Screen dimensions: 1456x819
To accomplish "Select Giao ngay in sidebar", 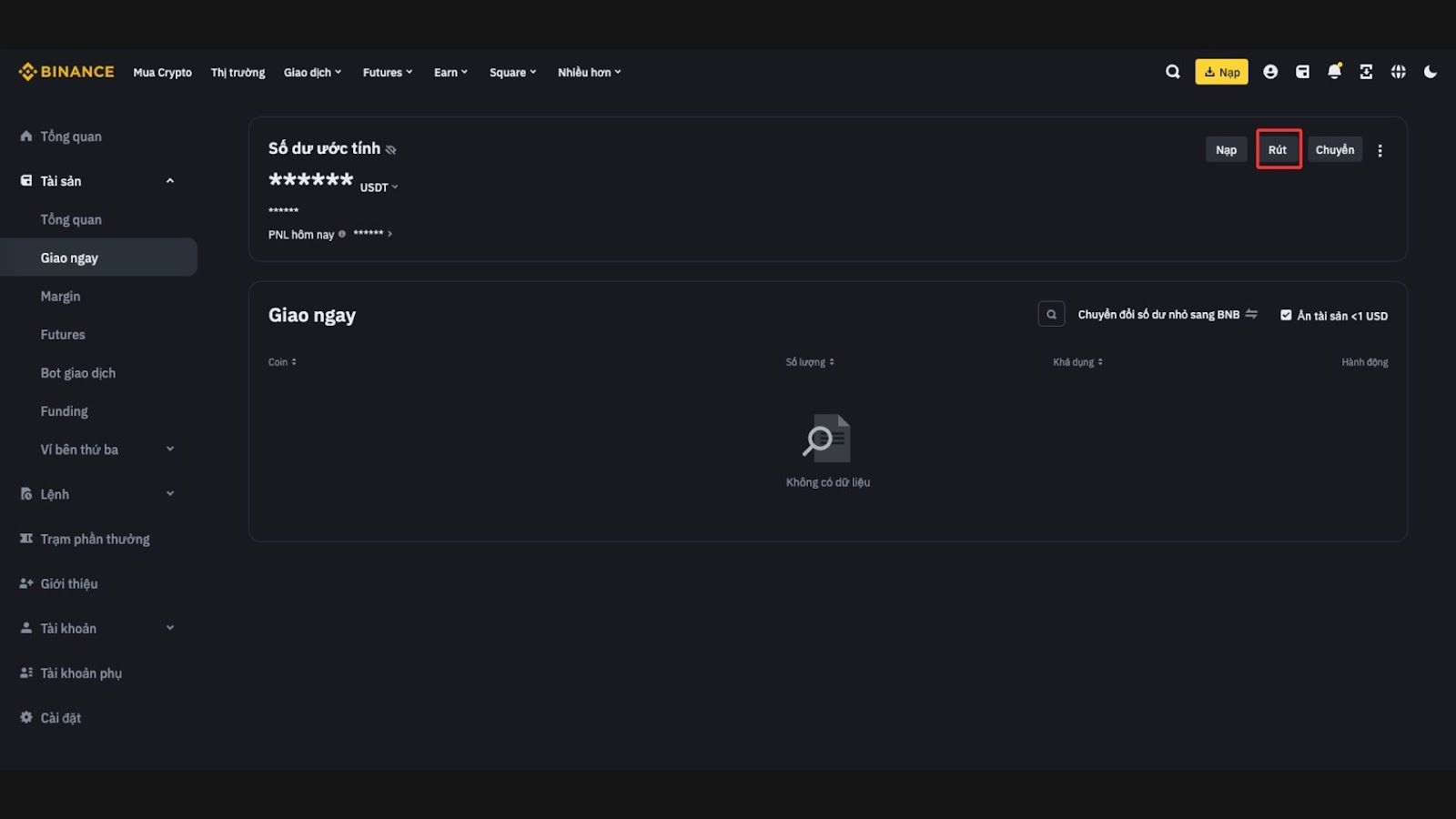I will (x=98, y=258).
